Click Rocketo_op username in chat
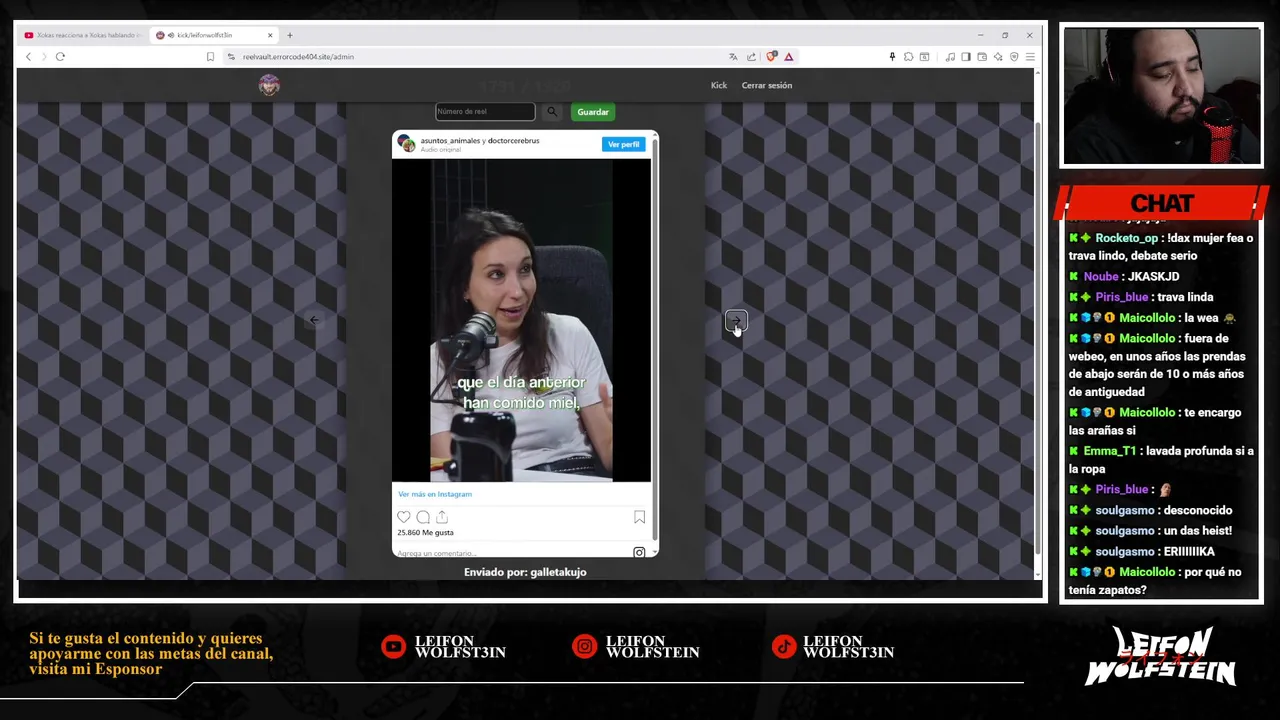The image size is (1280, 720). 1126,238
